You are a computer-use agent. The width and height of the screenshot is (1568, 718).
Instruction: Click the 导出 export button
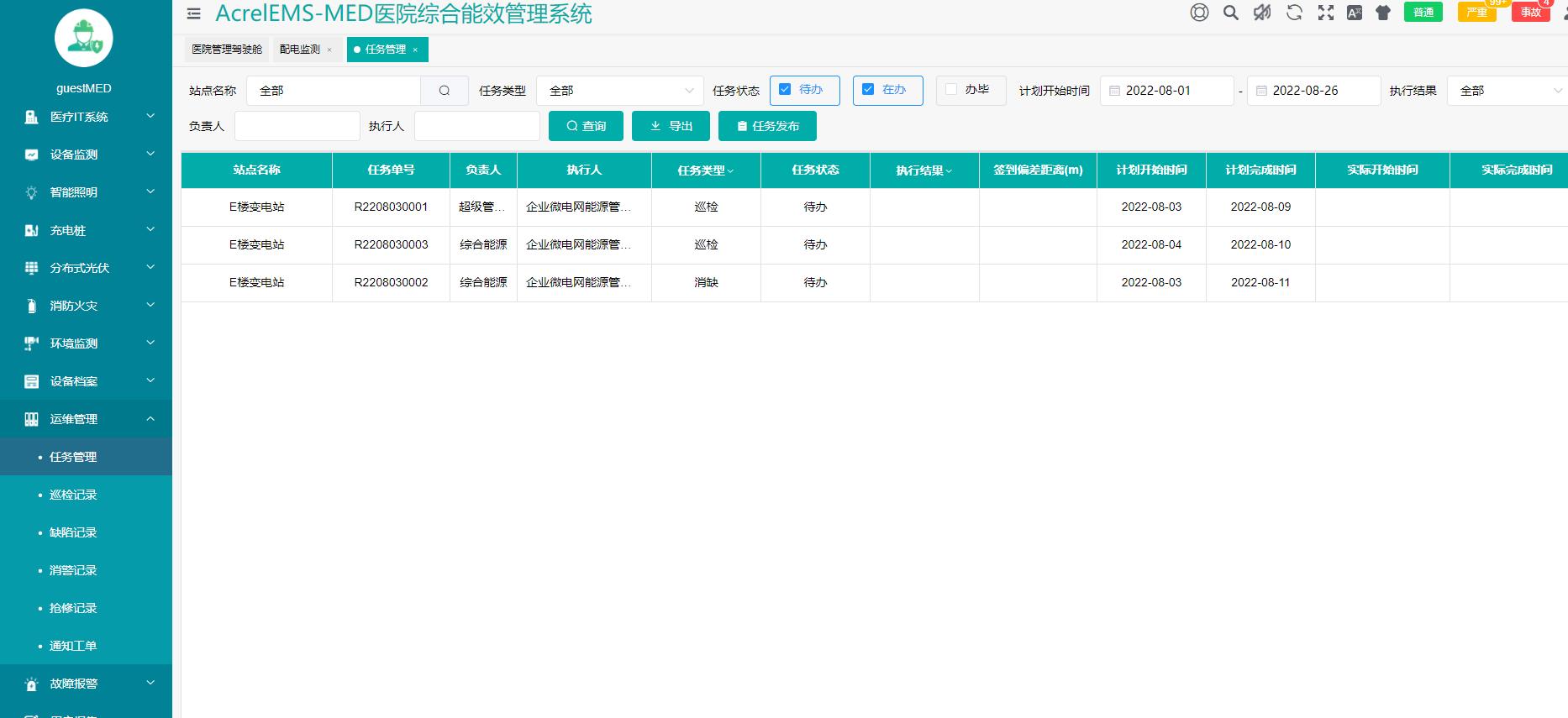tap(671, 126)
